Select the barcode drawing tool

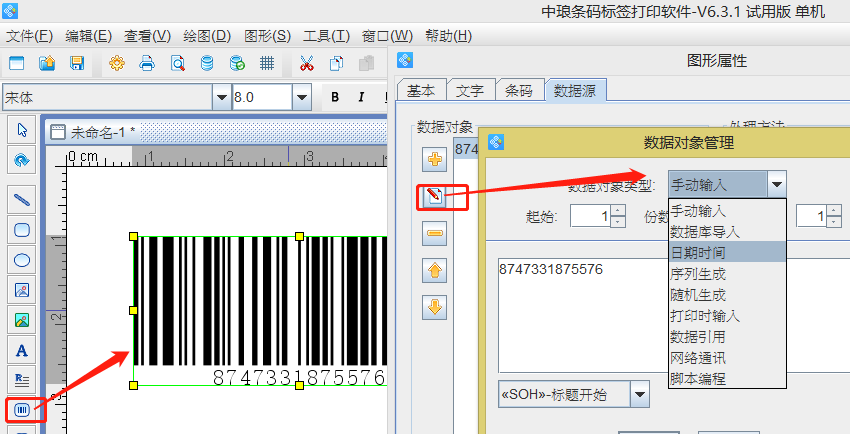point(21,408)
